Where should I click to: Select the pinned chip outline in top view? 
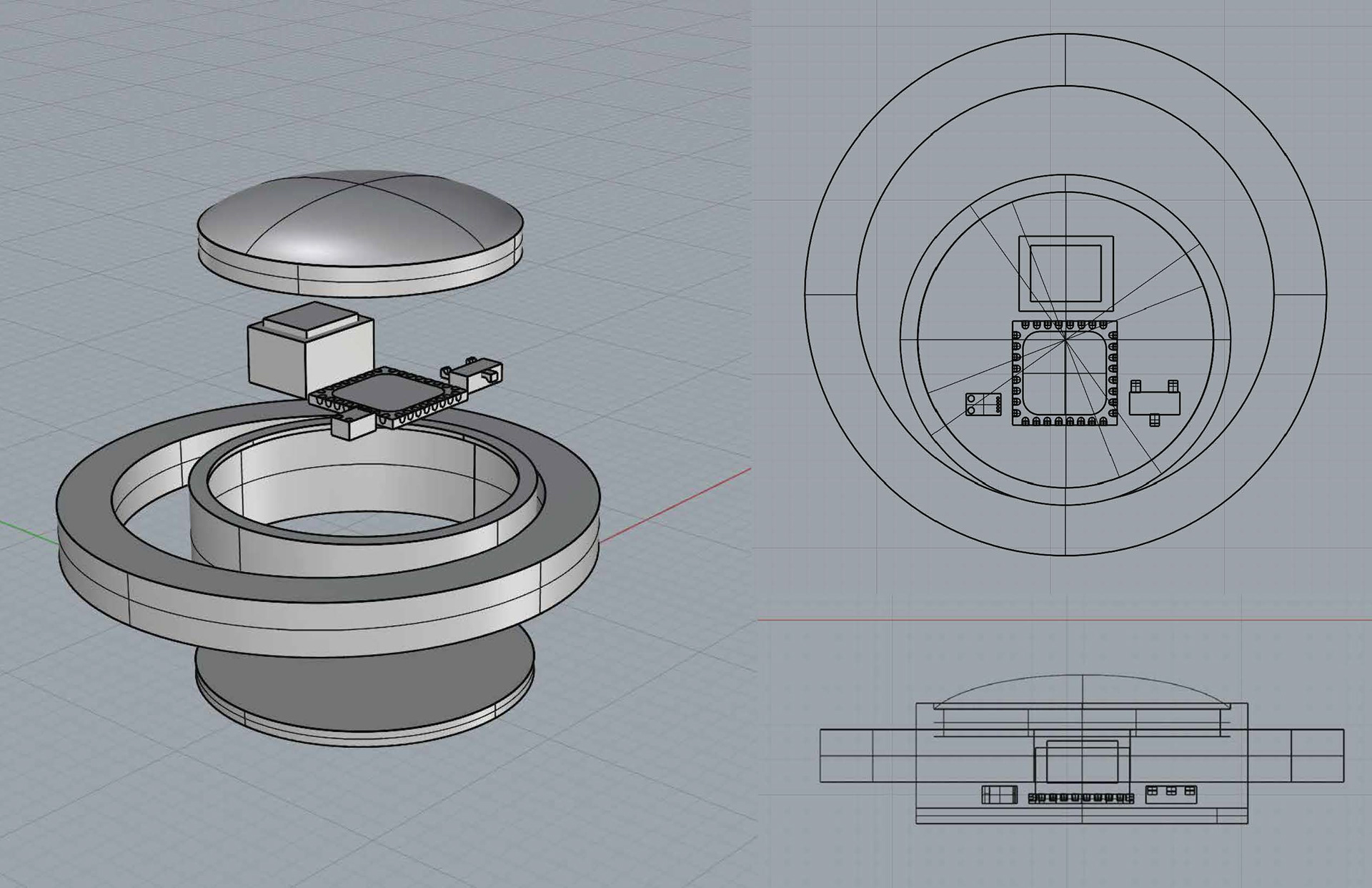pos(1065,372)
